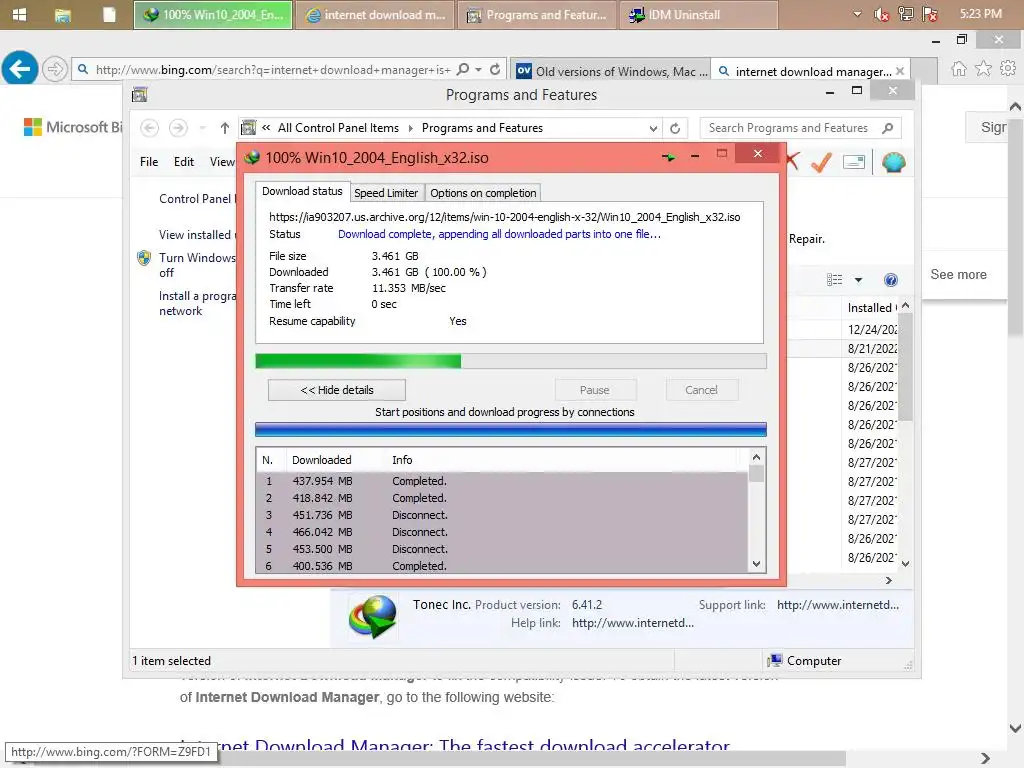Open View menu in Programs and Features
The image size is (1024, 768).
(221, 161)
